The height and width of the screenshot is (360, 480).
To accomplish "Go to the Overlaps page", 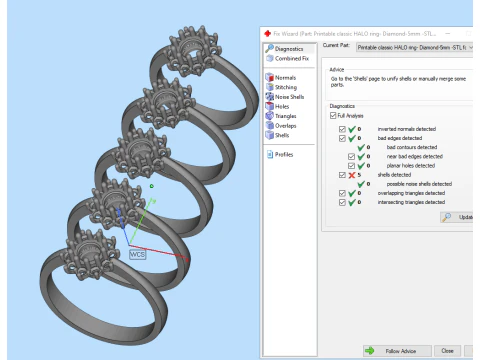I will 286,126.
